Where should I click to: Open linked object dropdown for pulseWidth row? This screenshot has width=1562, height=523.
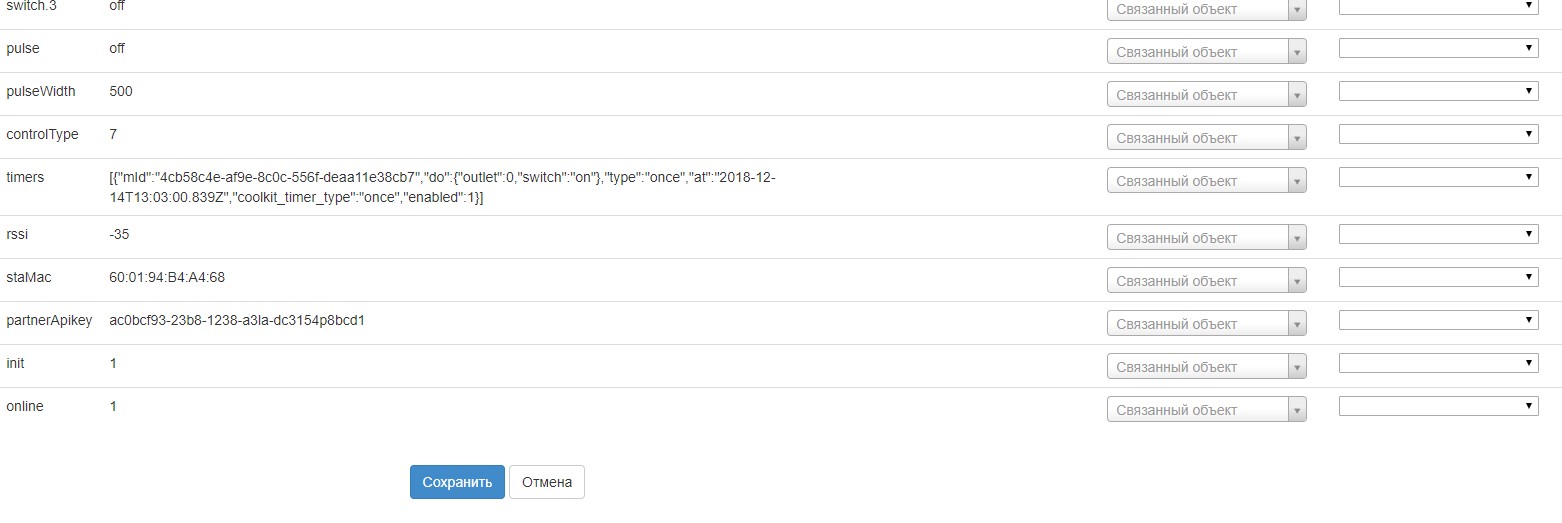point(1206,95)
